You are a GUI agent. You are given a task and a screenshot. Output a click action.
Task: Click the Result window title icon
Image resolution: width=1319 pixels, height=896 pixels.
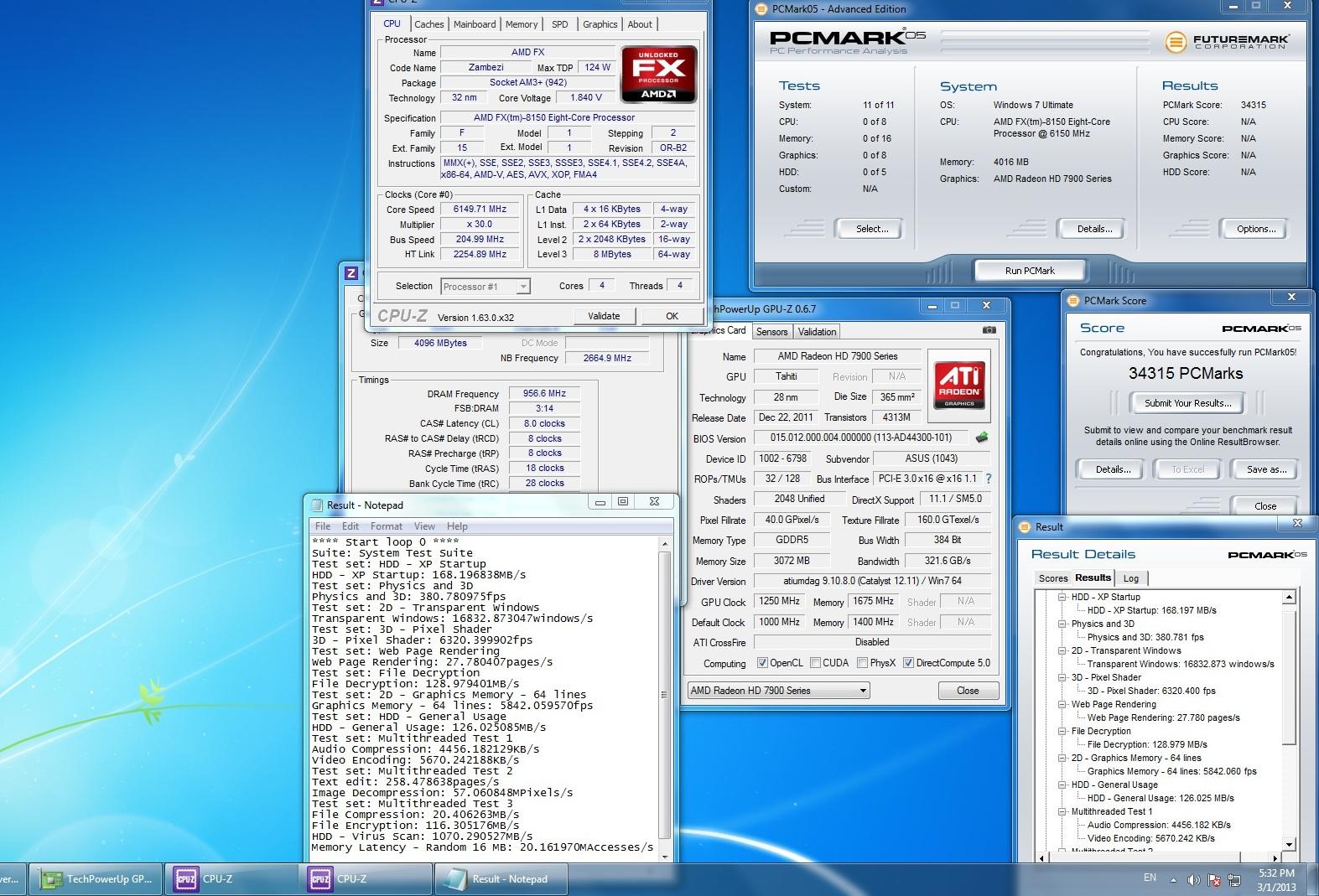[1025, 526]
